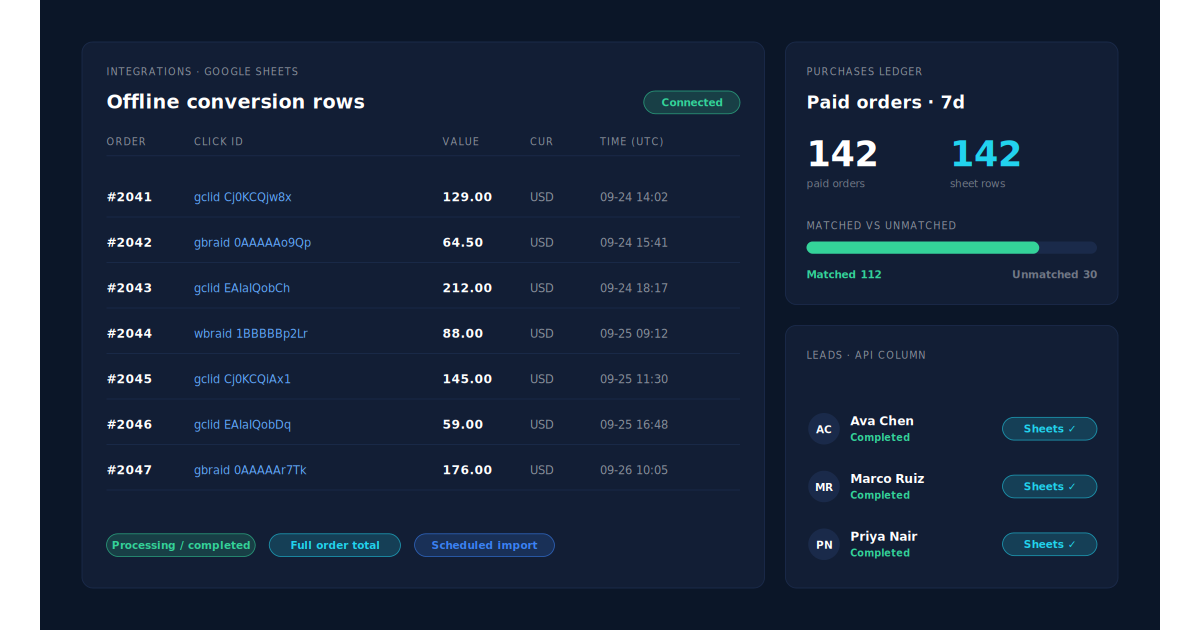1200x630 pixels.
Task: Select order #2044
Action: coord(130,333)
